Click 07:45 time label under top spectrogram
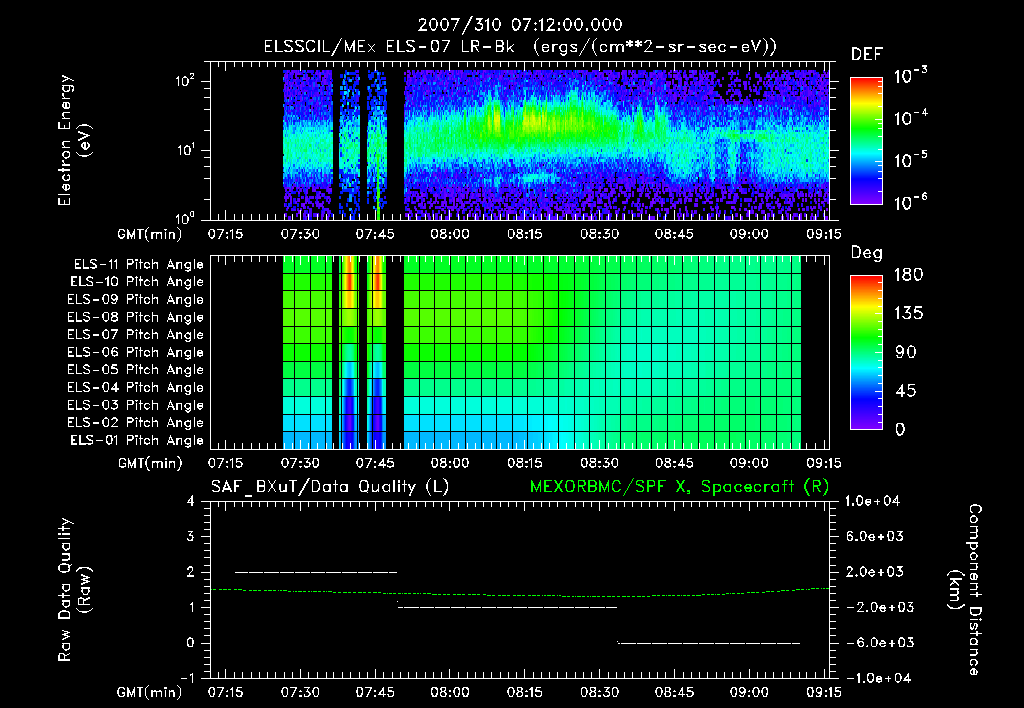This screenshot has width=1024, height=708. [375, 234]
